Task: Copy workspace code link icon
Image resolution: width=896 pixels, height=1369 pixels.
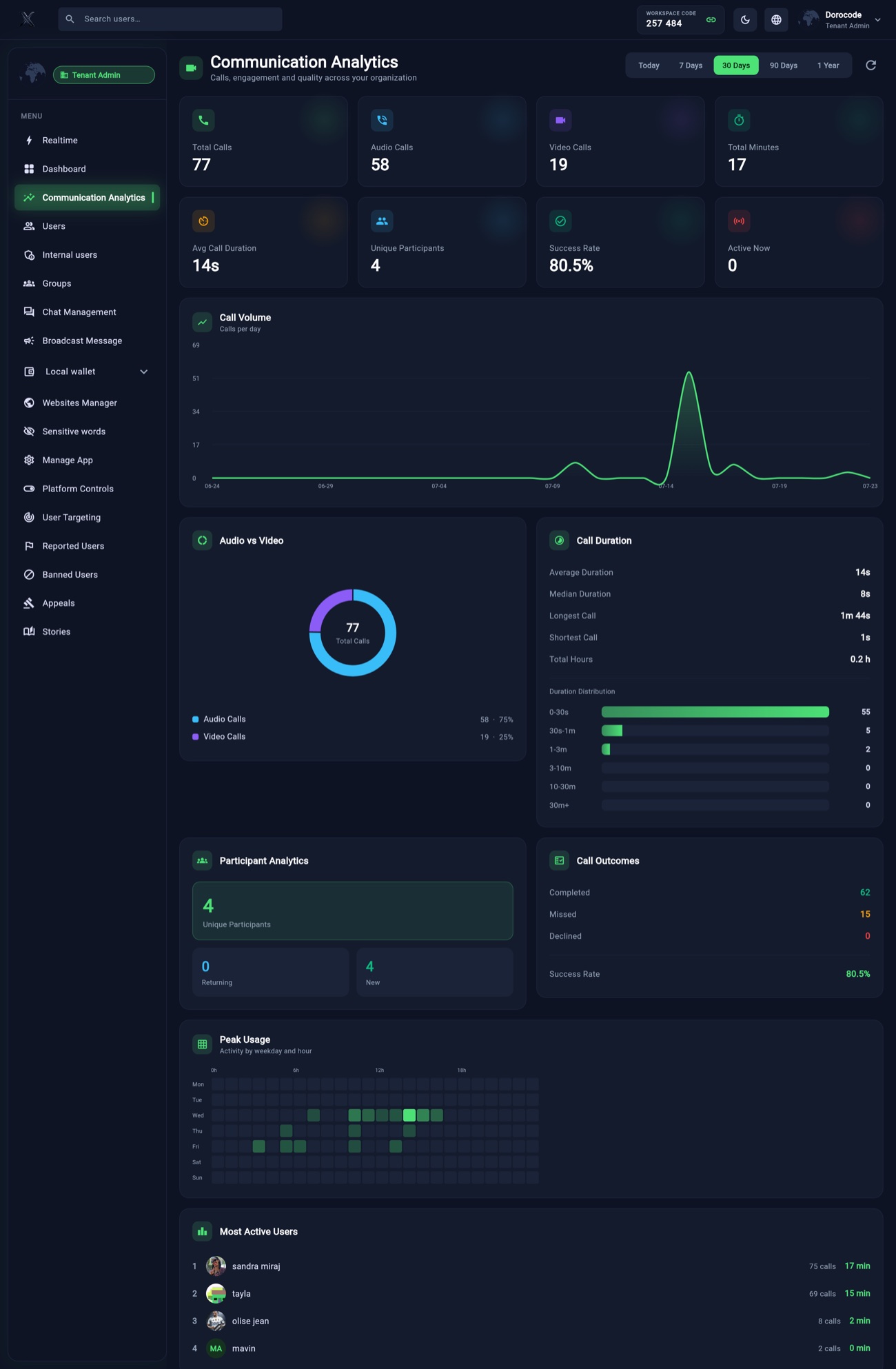Action: pos(711,19)
